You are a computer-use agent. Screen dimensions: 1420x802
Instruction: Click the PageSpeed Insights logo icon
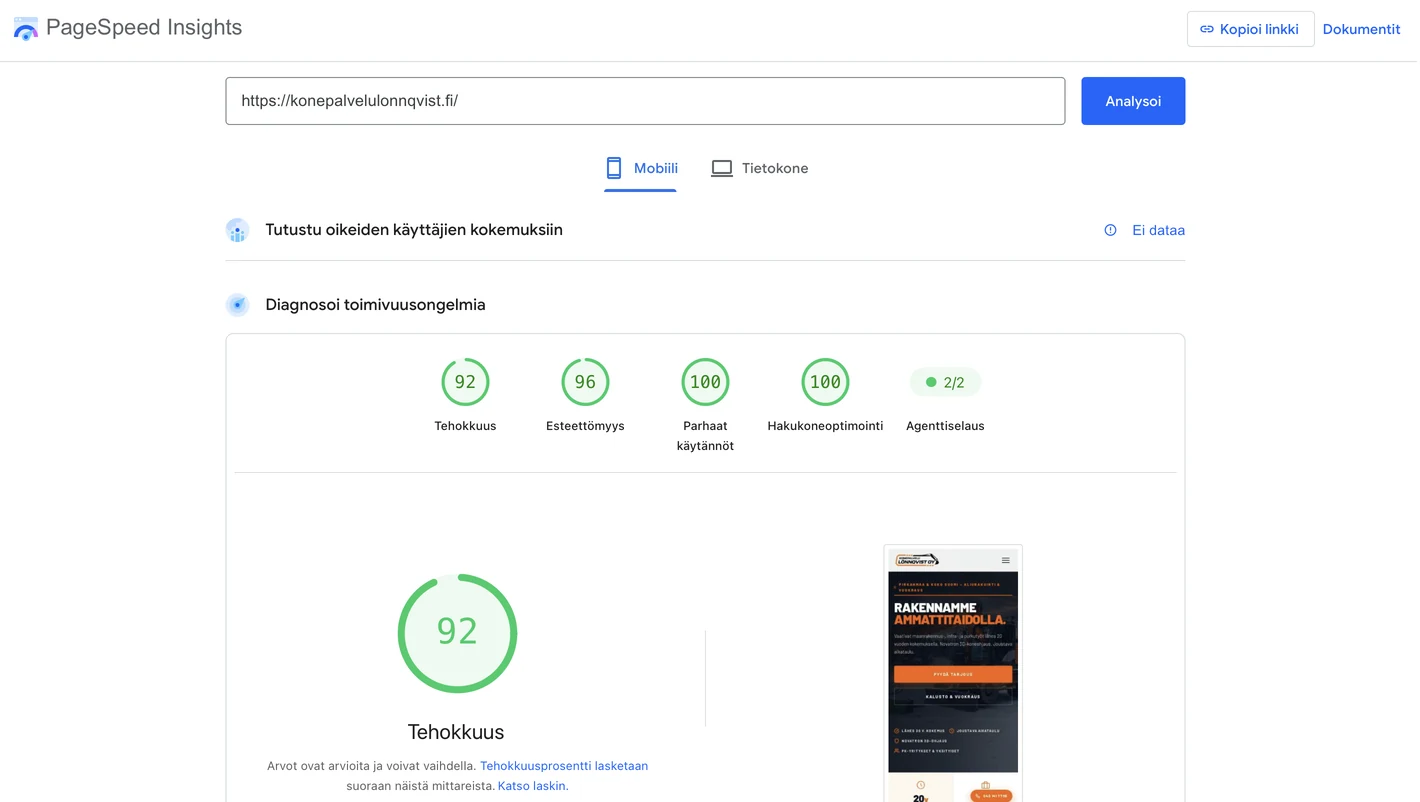tap(25, 28)
